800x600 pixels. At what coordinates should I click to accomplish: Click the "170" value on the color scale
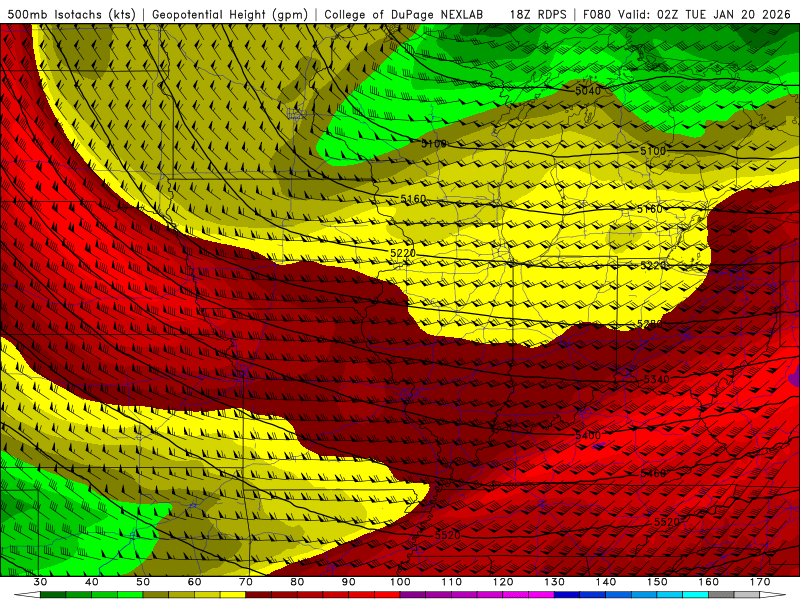[760, 582]
